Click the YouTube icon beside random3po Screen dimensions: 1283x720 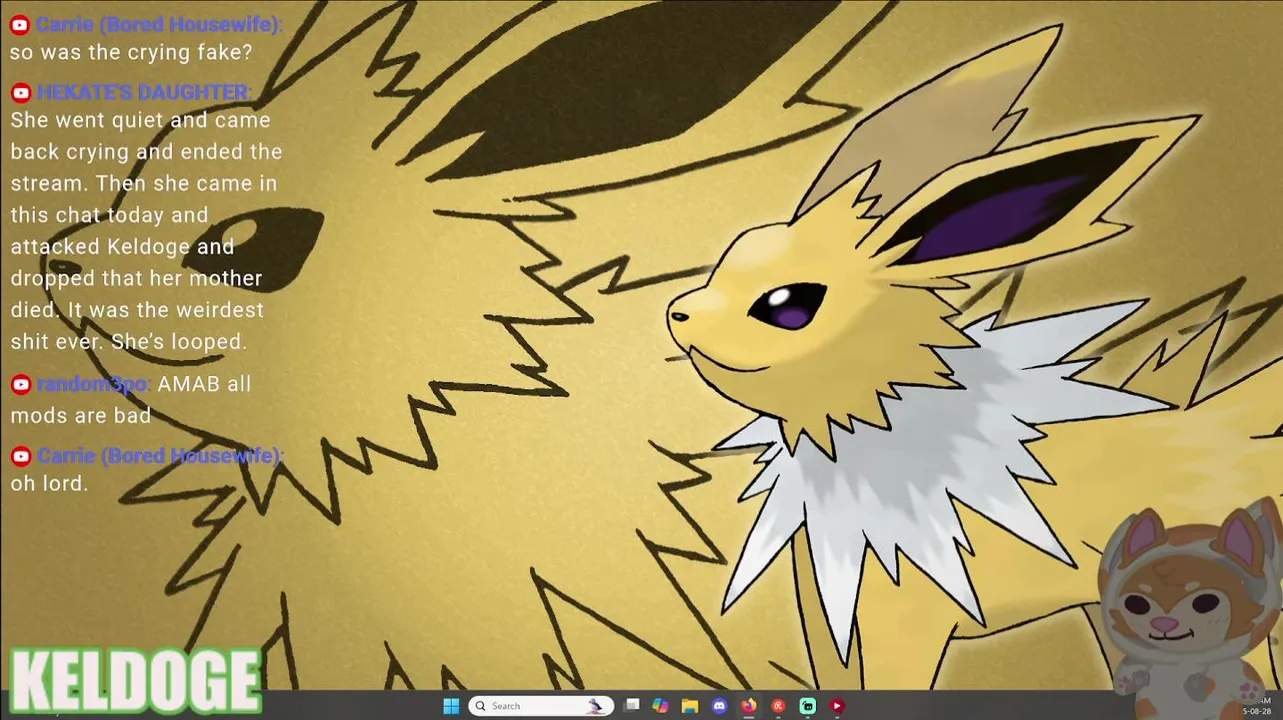click(x=20, y=384)
